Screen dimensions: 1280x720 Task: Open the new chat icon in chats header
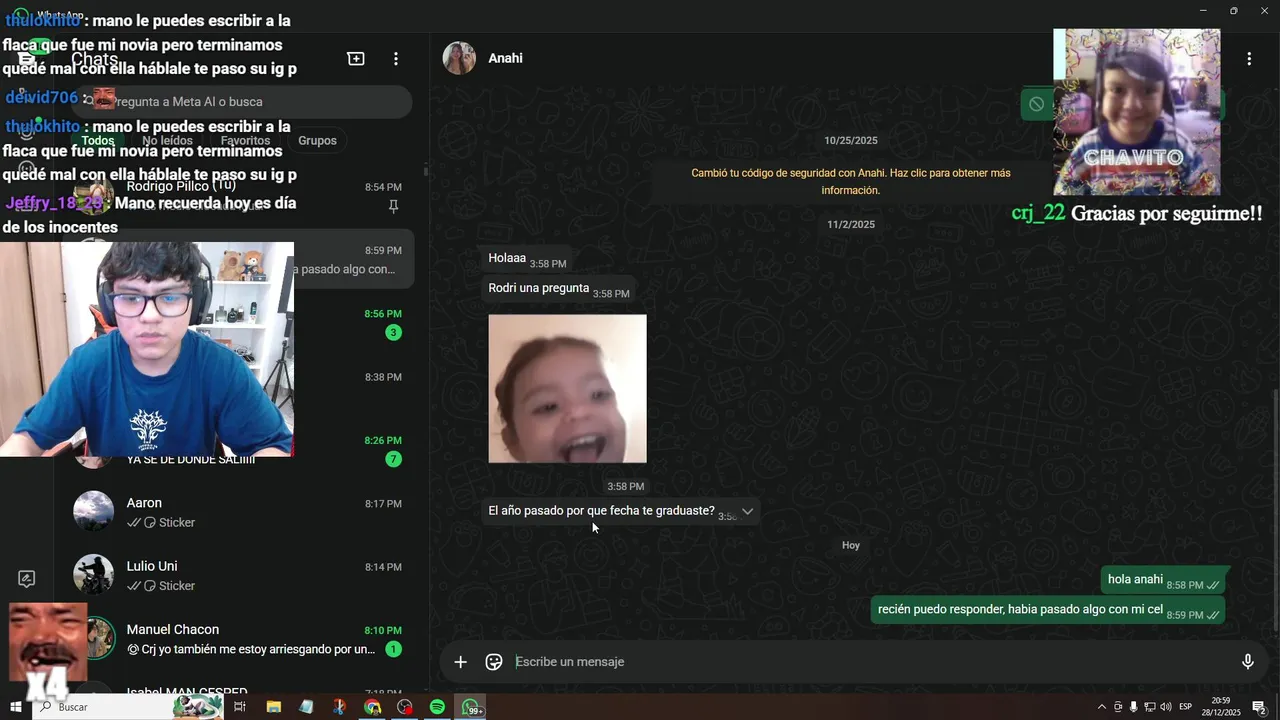(x=356, y=59)
